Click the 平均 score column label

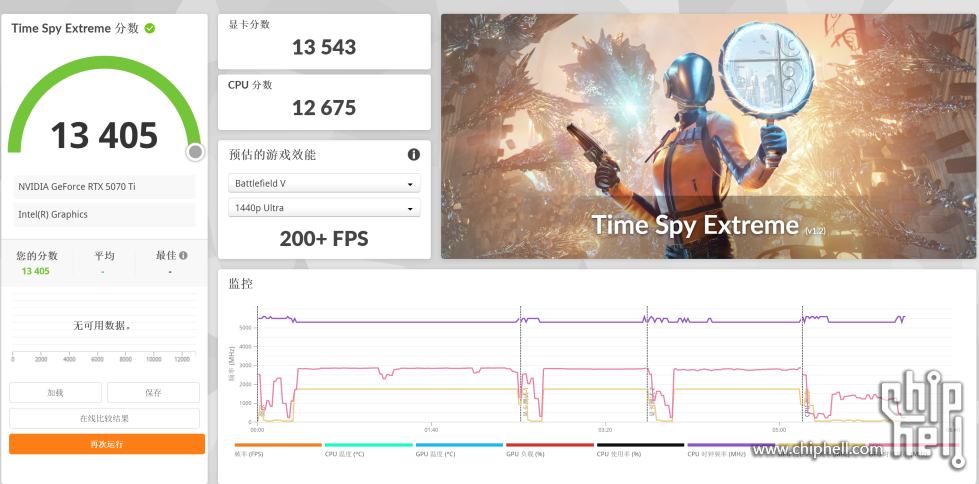pyautogui.click(x=104, y=255)
